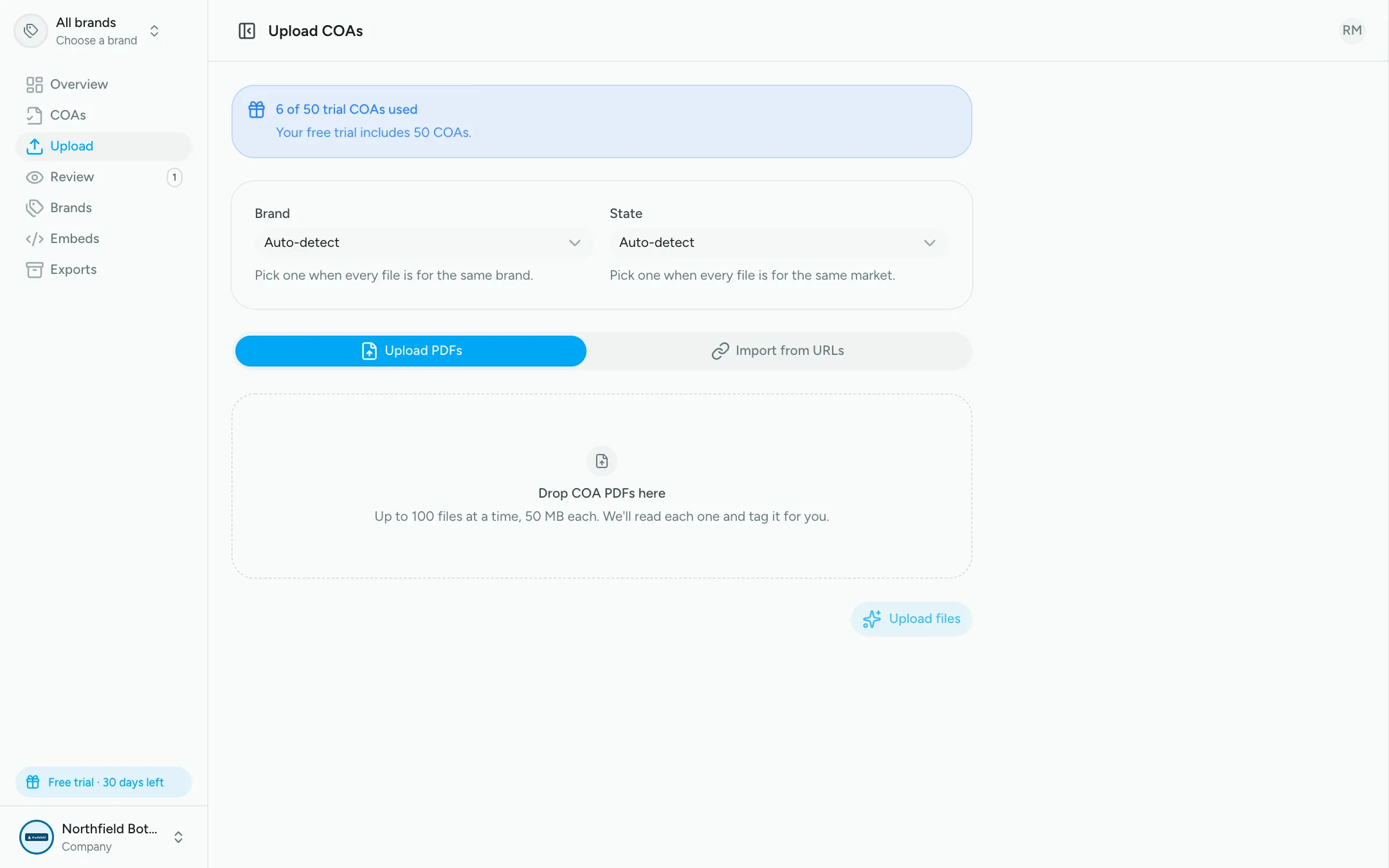1389x868 pixels.
Task: Collapse the sidebar with the panel icon
Action: click(247, 31)
